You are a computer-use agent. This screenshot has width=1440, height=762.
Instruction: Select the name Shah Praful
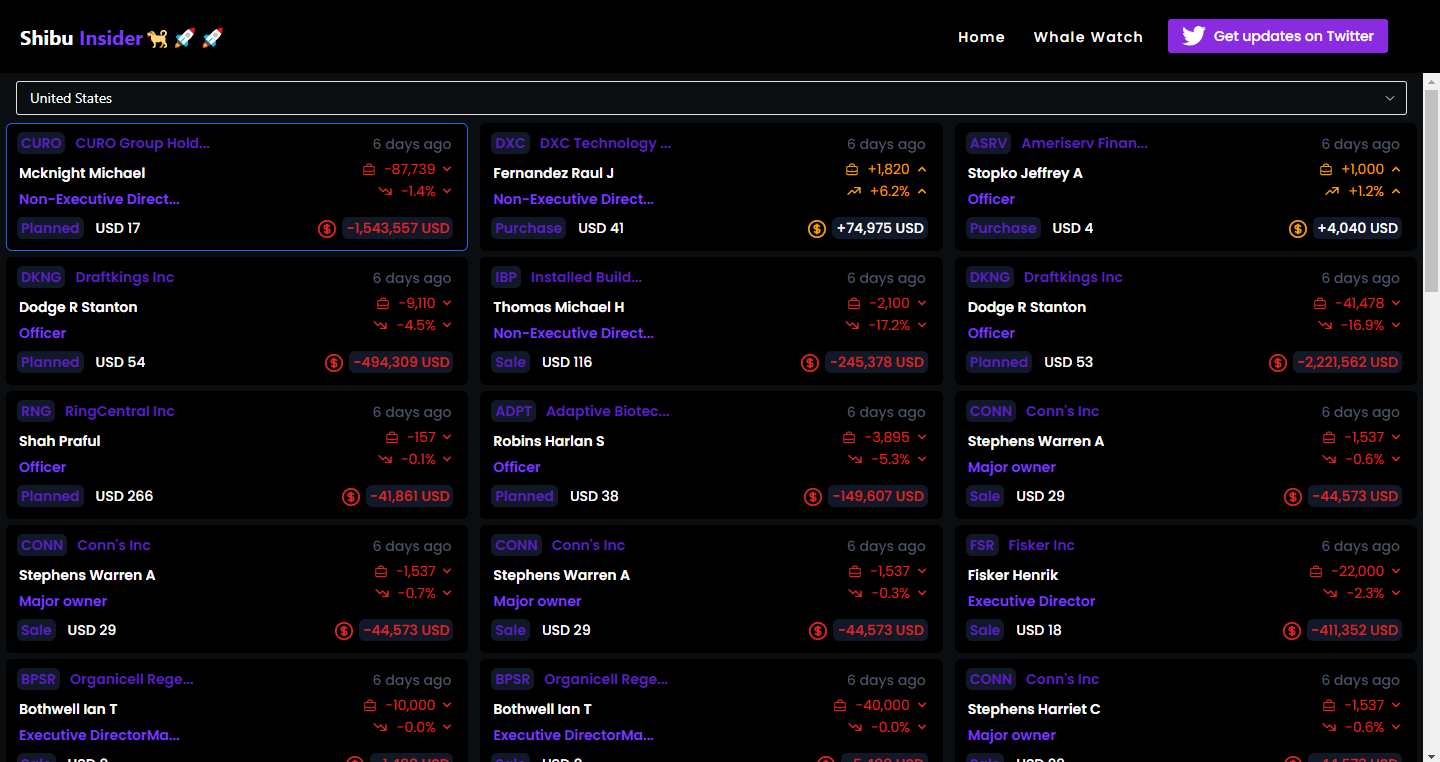pos(60,441)
